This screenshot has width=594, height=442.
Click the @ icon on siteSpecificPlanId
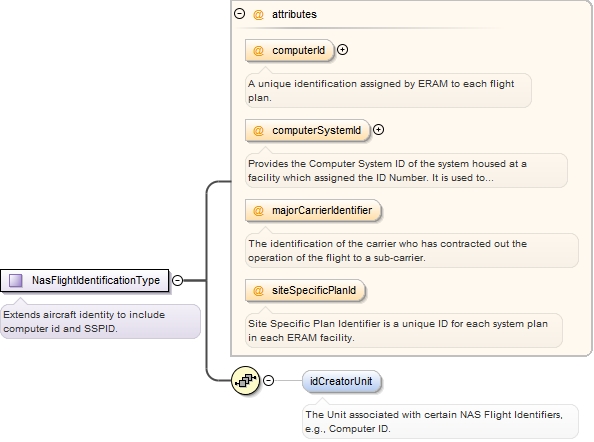(x=258, y=290)
